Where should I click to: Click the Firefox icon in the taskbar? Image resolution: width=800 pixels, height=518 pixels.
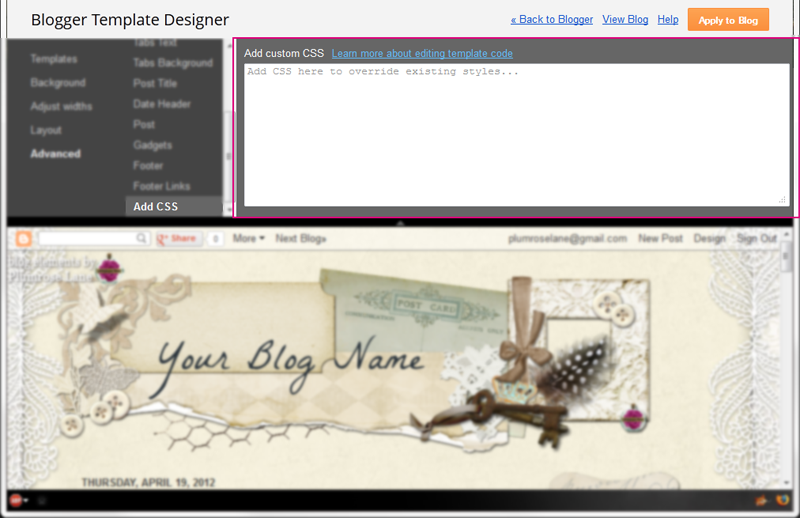(782, 500)
